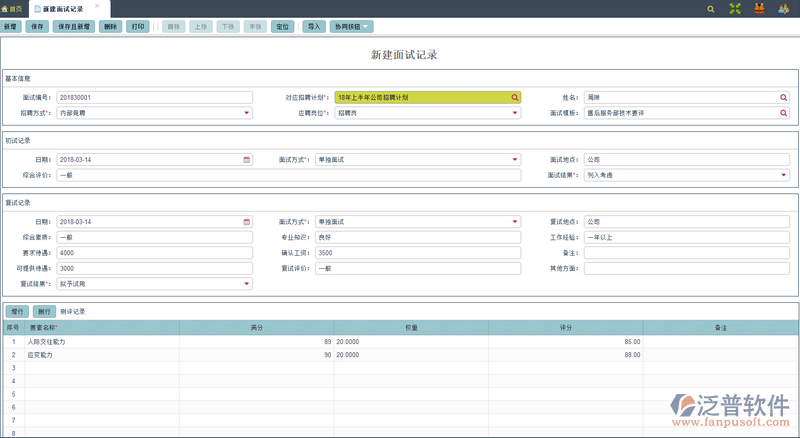Image resolution: width=800 pixels, height=438 pixels.
Task: Open calendar picker for 初试记录 日期
Action: (x=247, y=160)
